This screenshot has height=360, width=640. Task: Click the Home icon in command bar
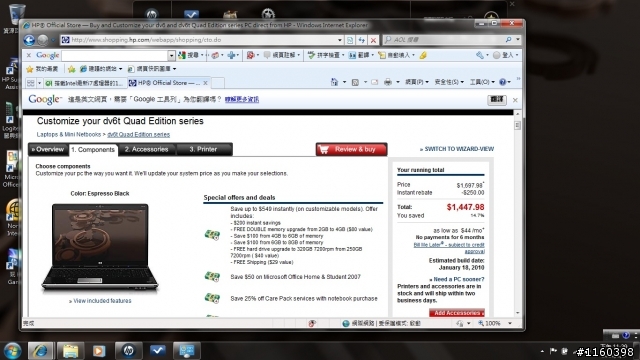[x=334, y=82]
